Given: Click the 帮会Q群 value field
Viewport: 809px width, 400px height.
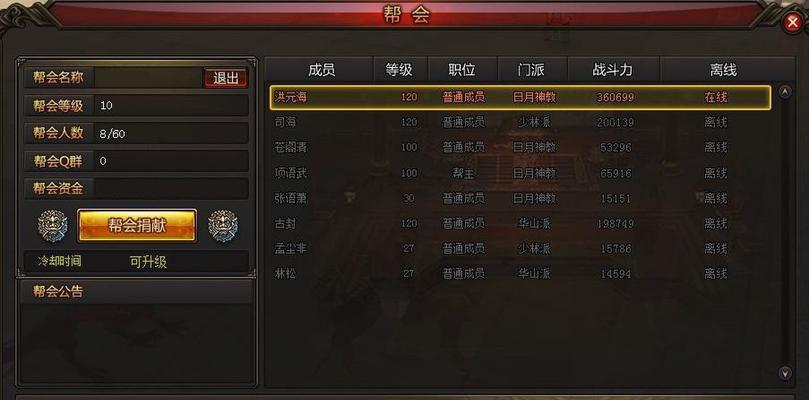Looking at the screenshot, I should (x=171, y=161).
